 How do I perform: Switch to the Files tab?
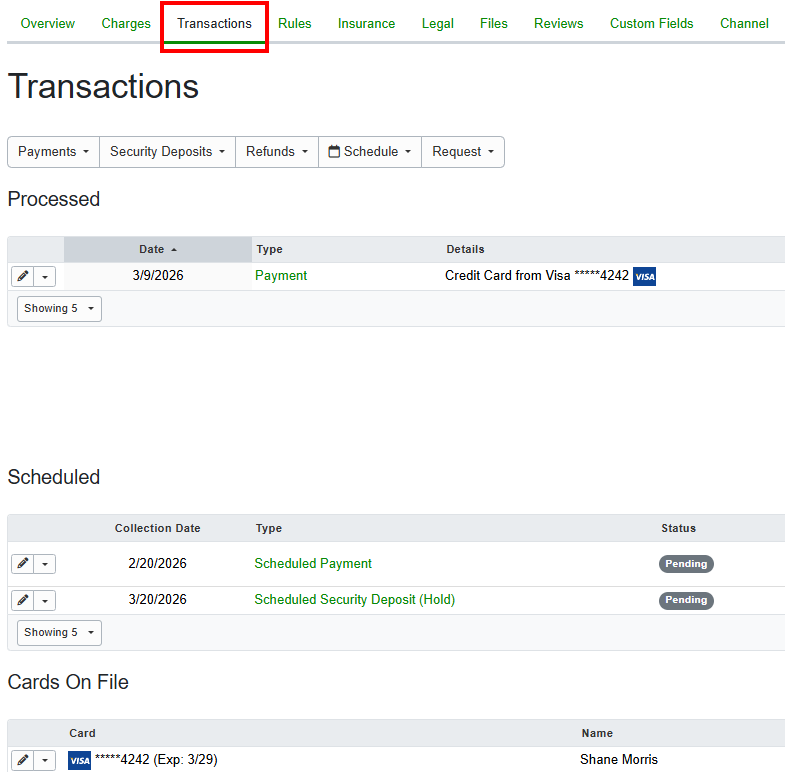click(494, 24)
